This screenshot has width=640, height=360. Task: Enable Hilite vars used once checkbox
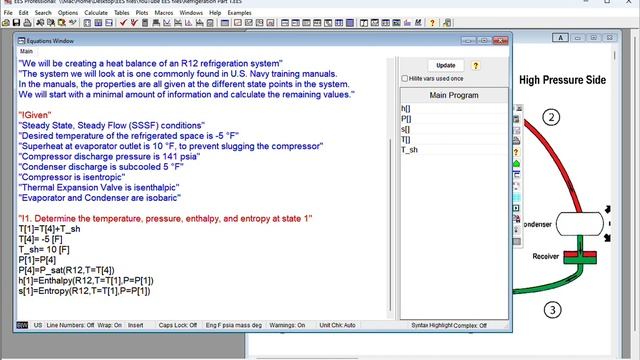(404, 78)
